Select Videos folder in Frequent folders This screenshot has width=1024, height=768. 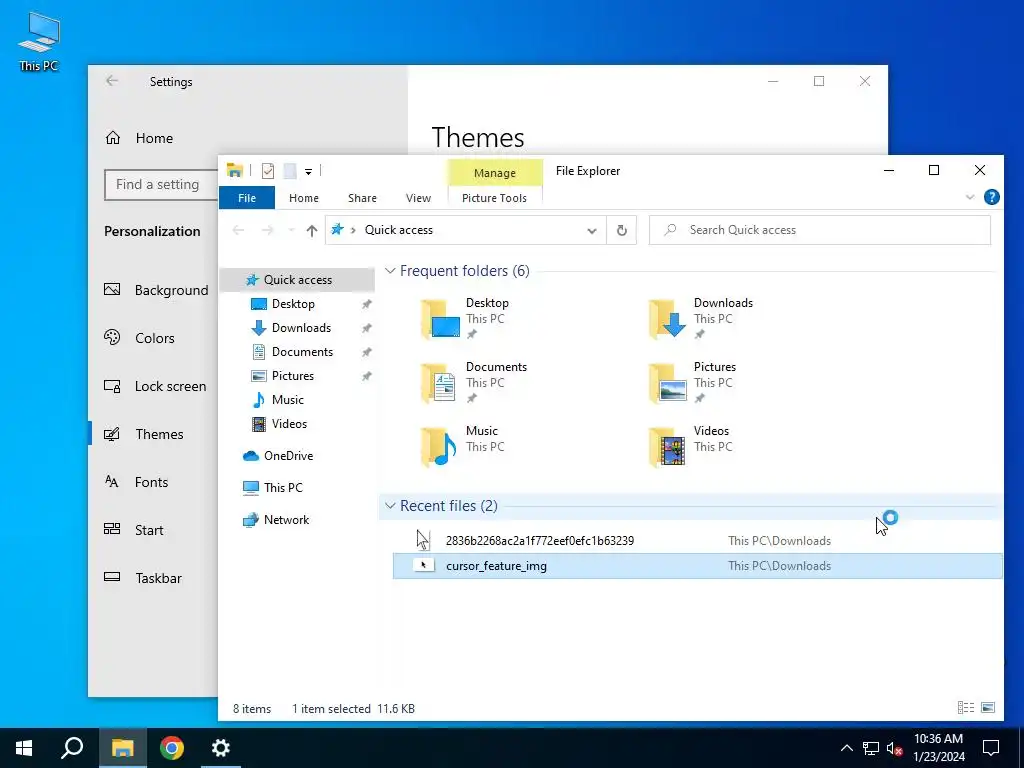[690, 447]
